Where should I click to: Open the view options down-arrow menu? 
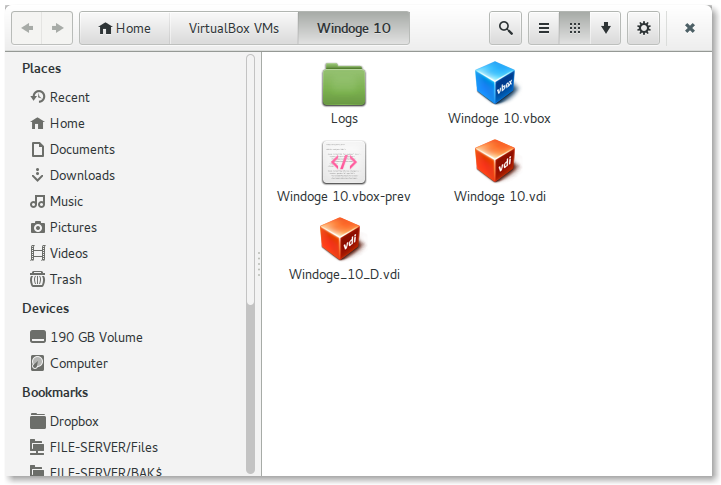(x=605, y=28)
